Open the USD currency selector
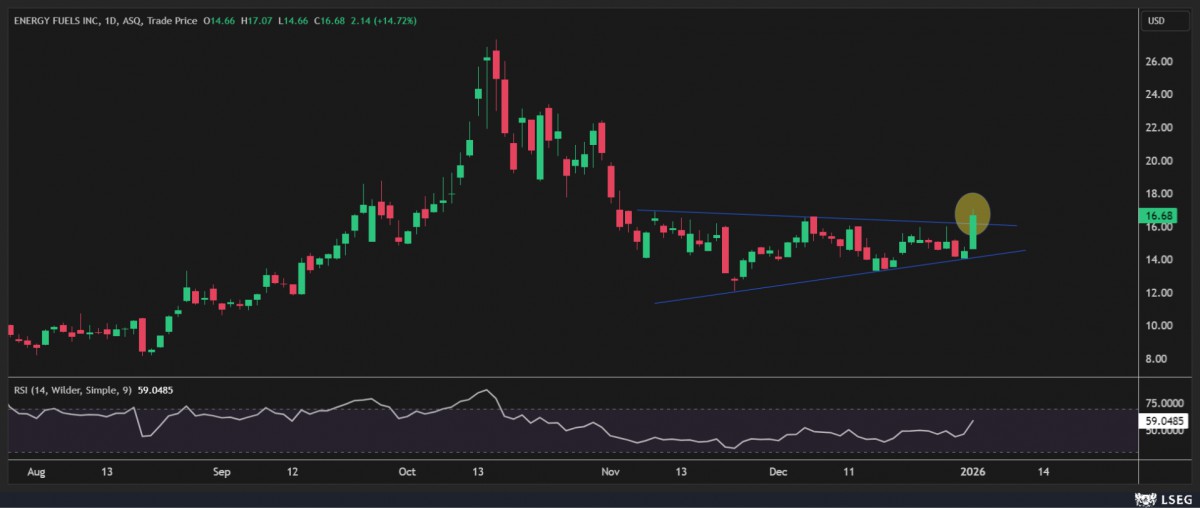This screenshot has width=1200, height=508. (1156, 20)
